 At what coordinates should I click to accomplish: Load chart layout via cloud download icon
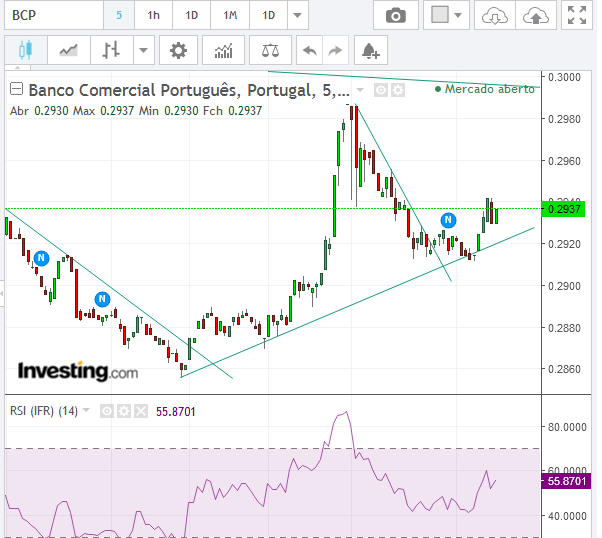[x=494, y=15]
